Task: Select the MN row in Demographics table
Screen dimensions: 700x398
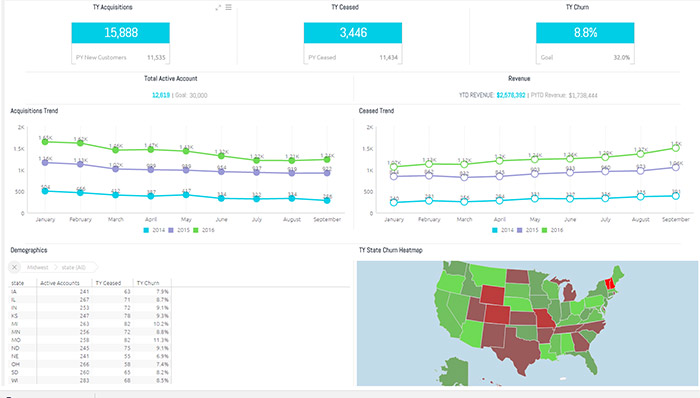Action: (x=90, y=332)
